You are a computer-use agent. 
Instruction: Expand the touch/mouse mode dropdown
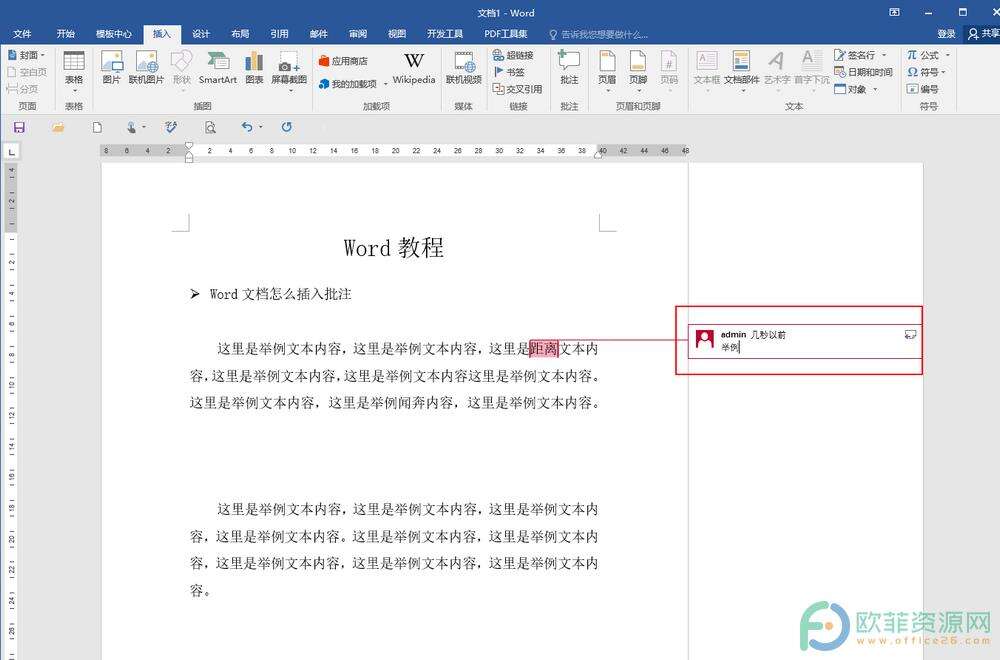click(143, 128)
